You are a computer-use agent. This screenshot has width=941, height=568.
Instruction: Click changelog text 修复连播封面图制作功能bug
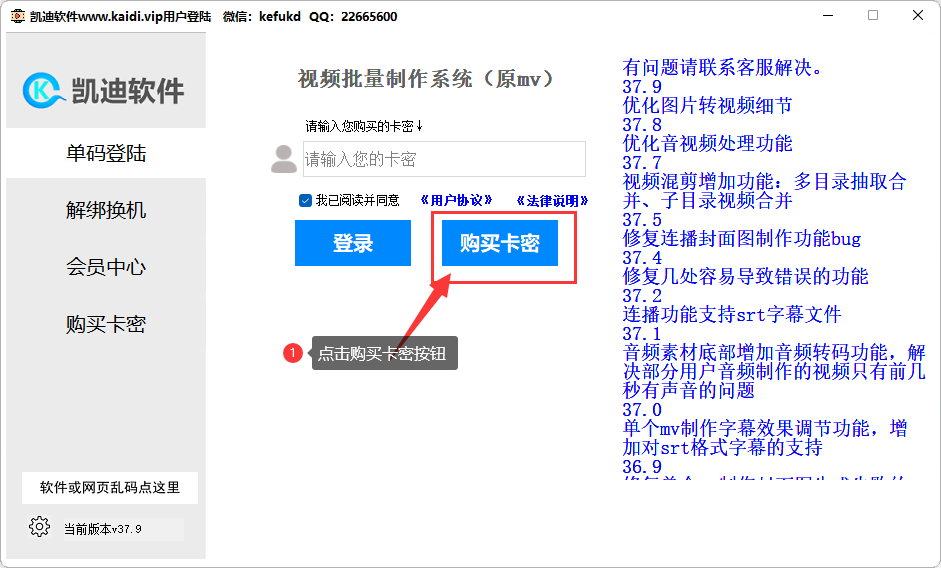[x=742, y=238]
